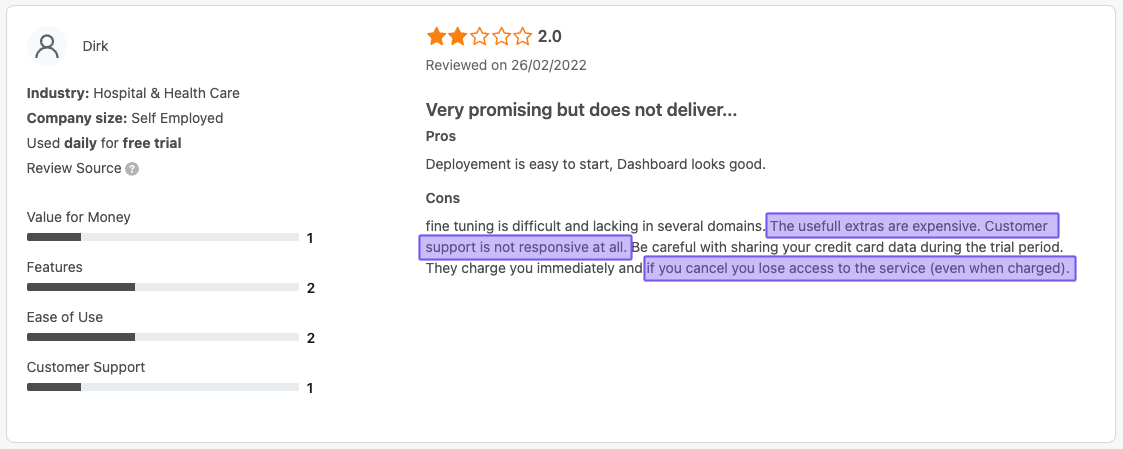Click the fourth empty star
The height and width of the screenshot is (449, 1123).
(x=501, y=37)
